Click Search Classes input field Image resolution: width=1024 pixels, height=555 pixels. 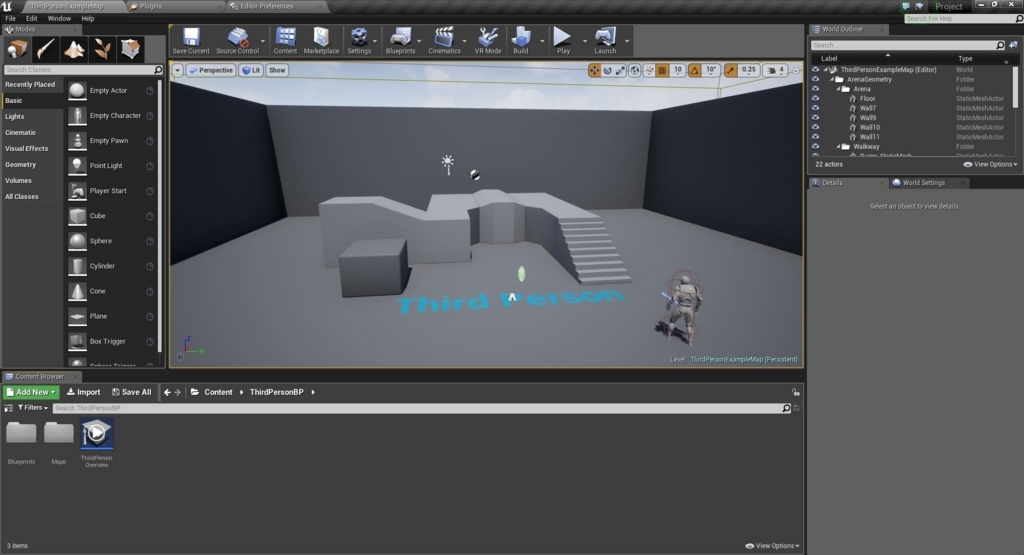tap(83, 69)
